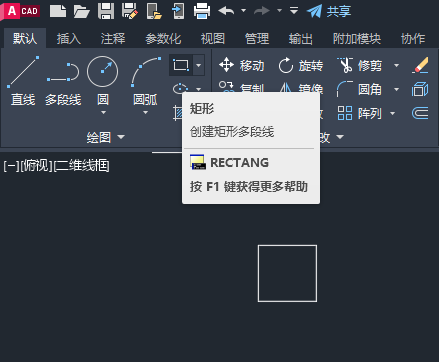Open the Undo history dropdown arrow
The width and height of the screenshot is (439, 362).
coord(244,11)
